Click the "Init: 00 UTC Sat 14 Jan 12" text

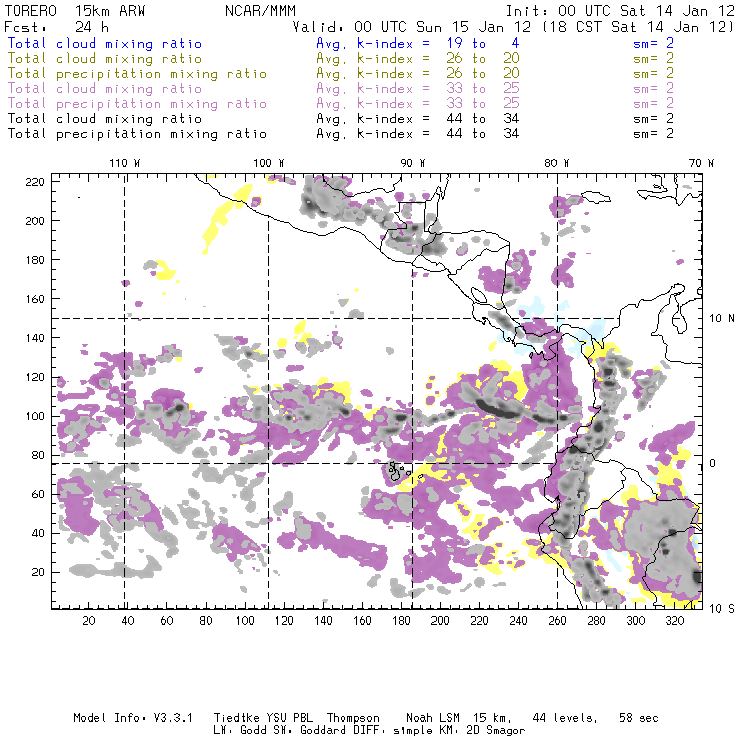click(x=620, y=10)
